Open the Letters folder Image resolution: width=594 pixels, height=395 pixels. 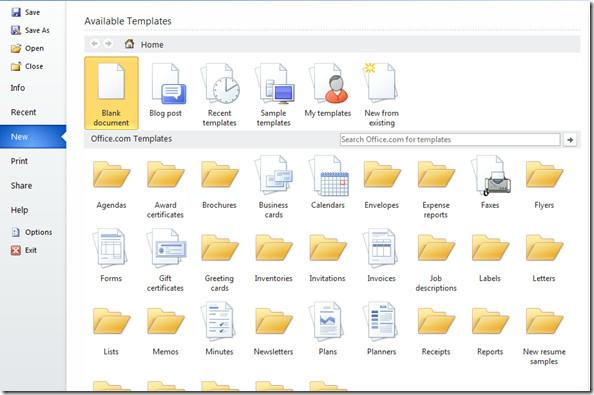coord(544,258)
